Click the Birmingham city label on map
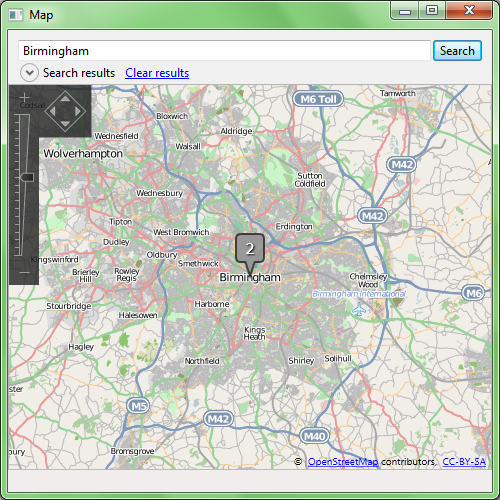 (x=250, y=277)
